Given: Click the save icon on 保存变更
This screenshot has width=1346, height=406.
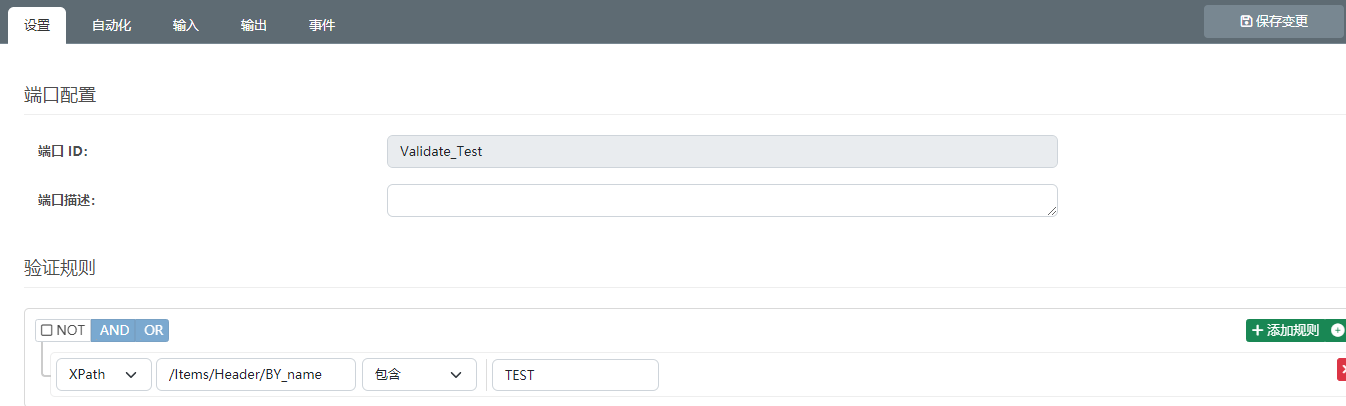Looking at the screenshot, I should [x=1246, y=21].
